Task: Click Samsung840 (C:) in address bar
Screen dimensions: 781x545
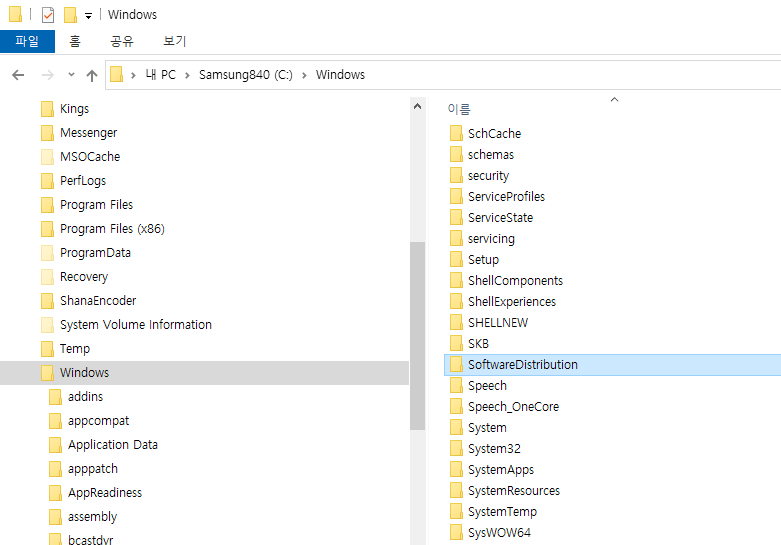Action: click(x=246, y=75)
